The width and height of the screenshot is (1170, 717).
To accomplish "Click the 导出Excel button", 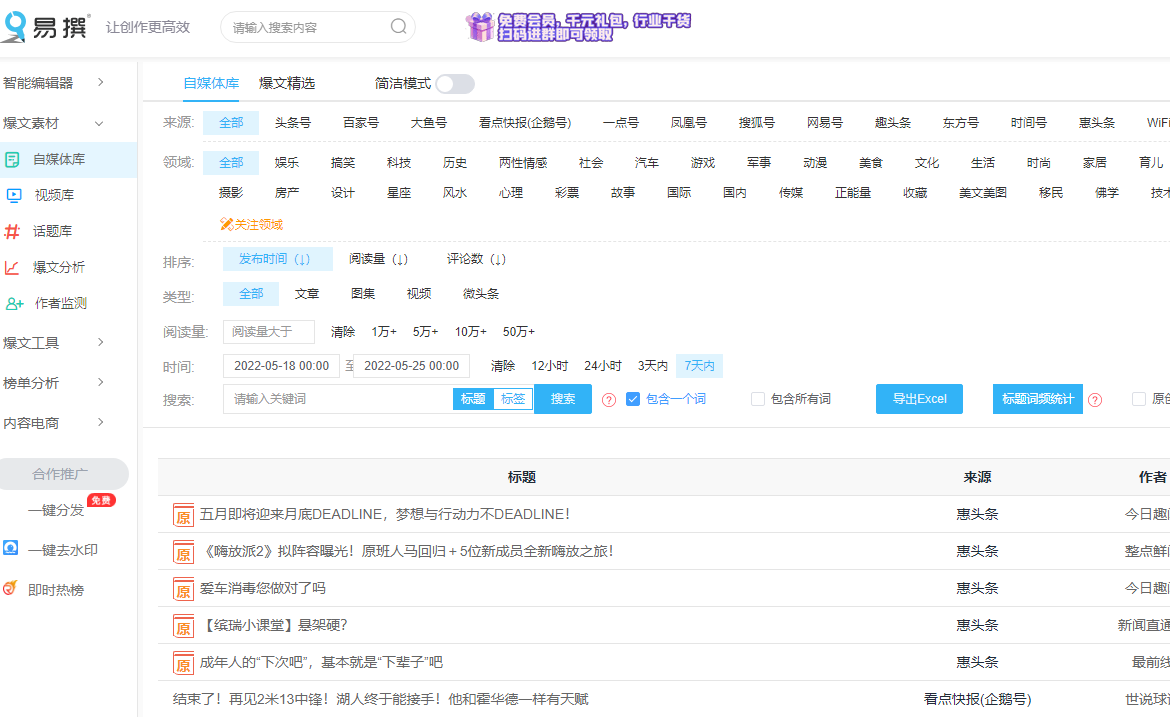I will coord(919,398).
